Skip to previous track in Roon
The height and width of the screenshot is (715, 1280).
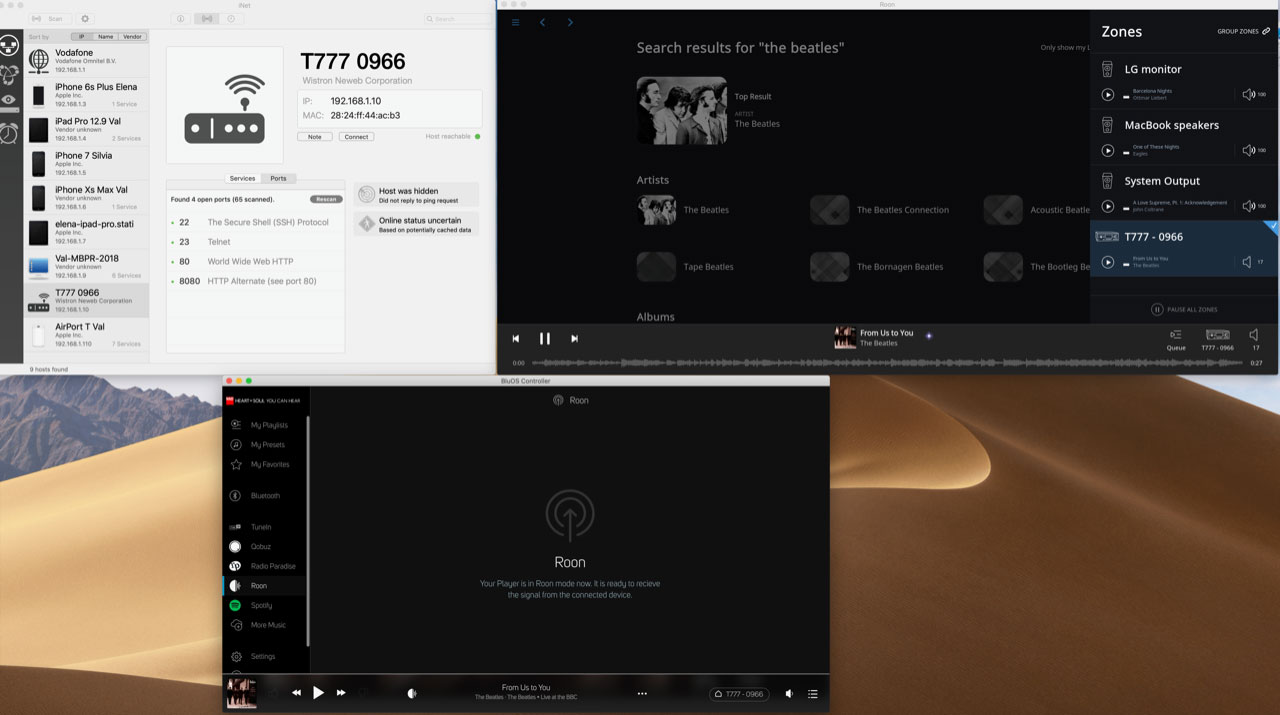[516, 339]
